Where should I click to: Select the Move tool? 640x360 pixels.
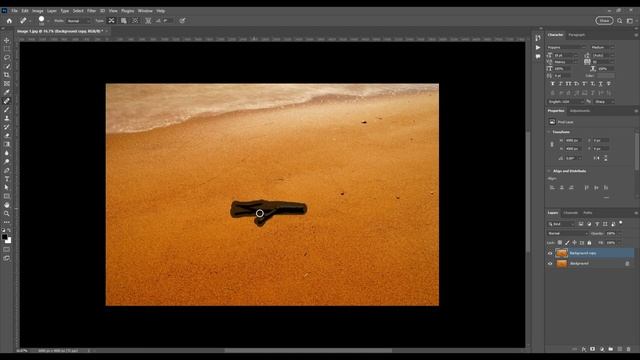[7, 40]
